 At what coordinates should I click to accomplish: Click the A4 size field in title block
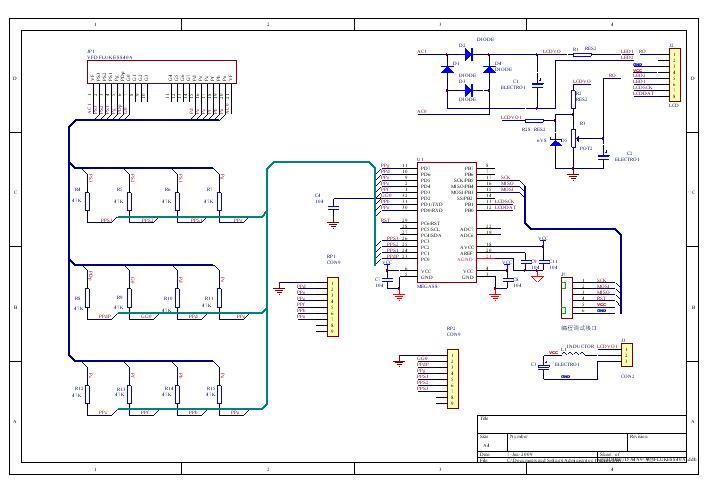486,445
